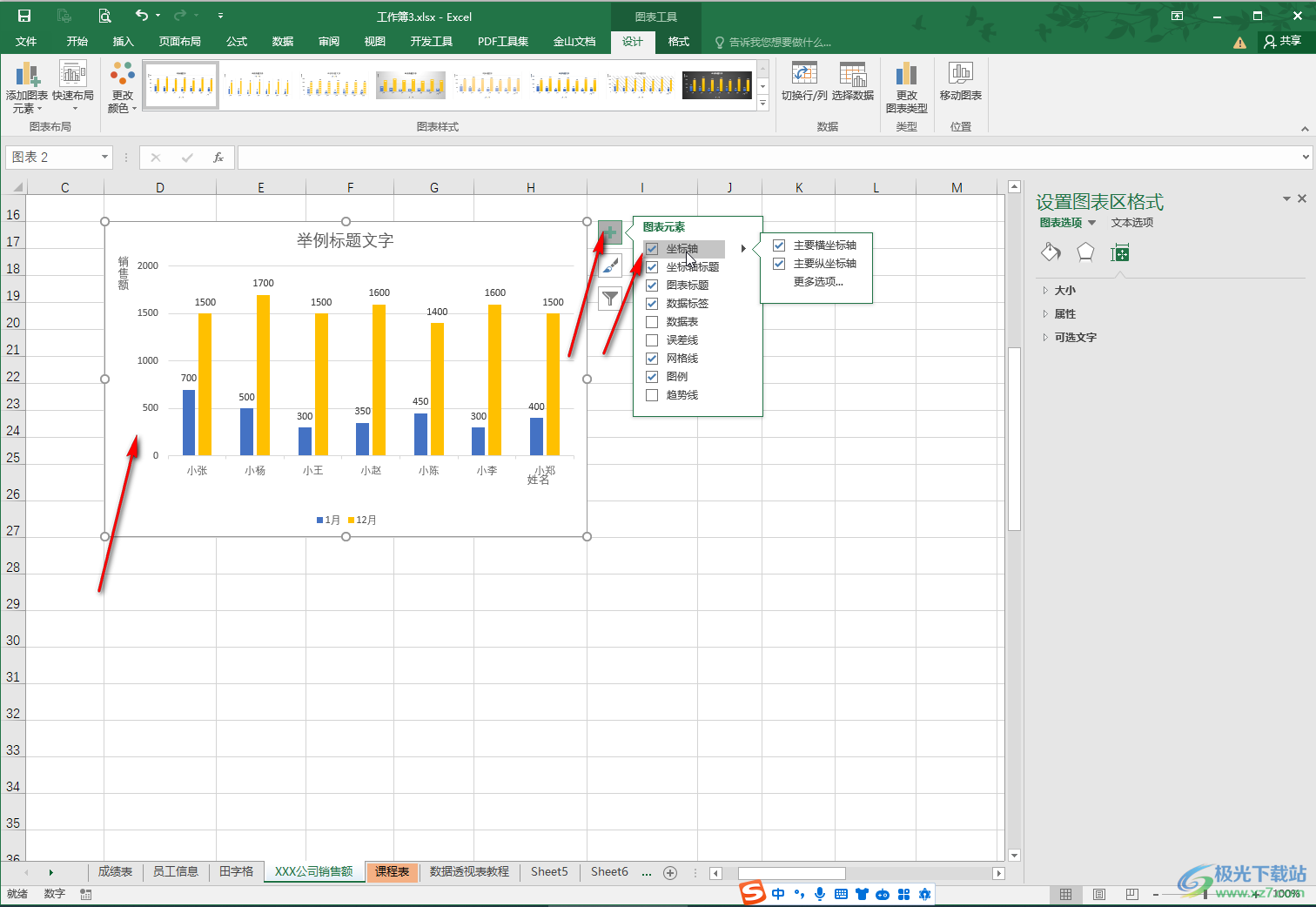Image resolution: width=1316 pixels, height=907 pixels.
Task: Click Select Data icon
Action: click(853, 81)
